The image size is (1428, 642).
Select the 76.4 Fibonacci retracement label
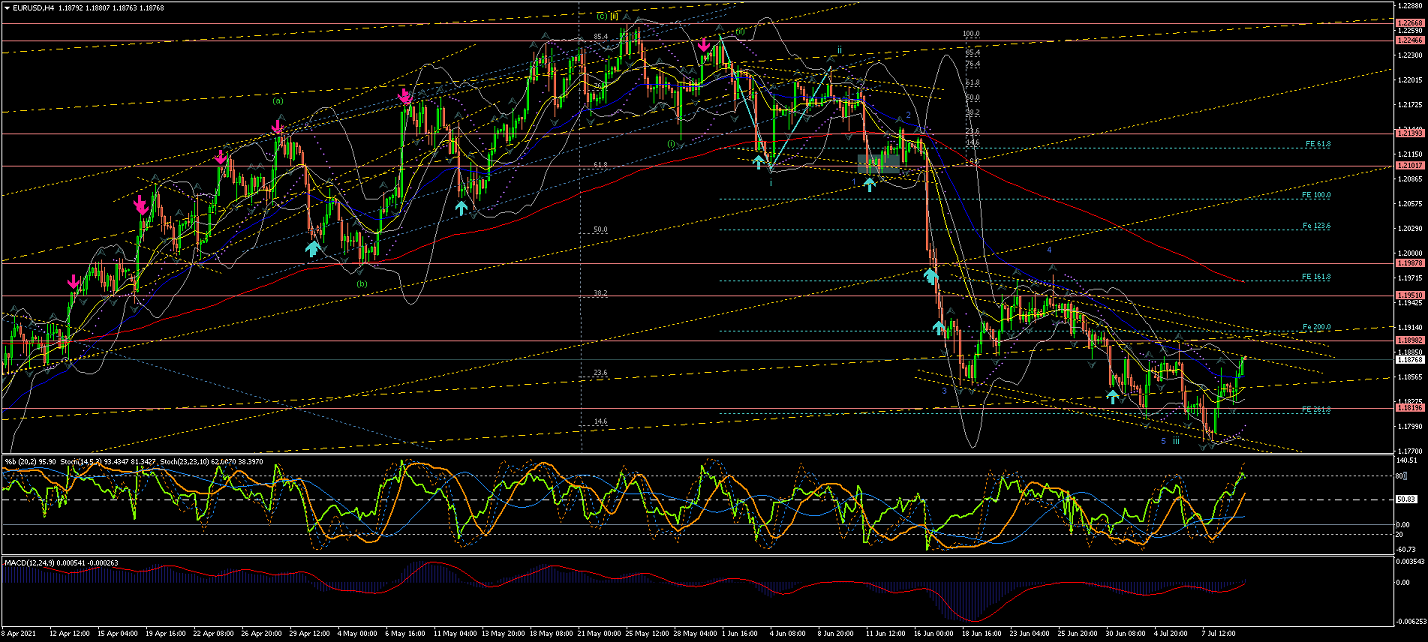tap(970, 65)
